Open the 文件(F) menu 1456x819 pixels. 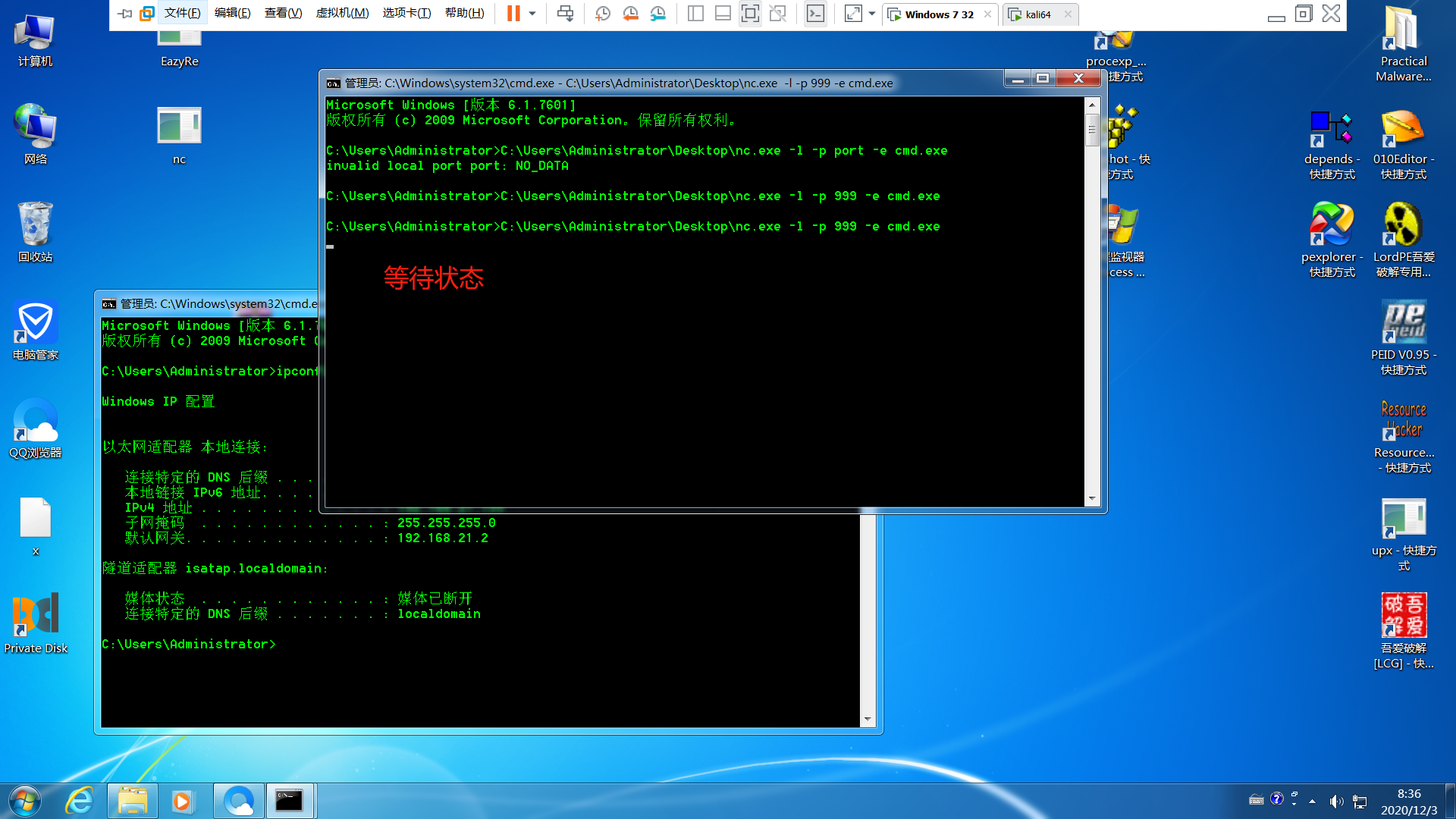[x=182, y=13]
